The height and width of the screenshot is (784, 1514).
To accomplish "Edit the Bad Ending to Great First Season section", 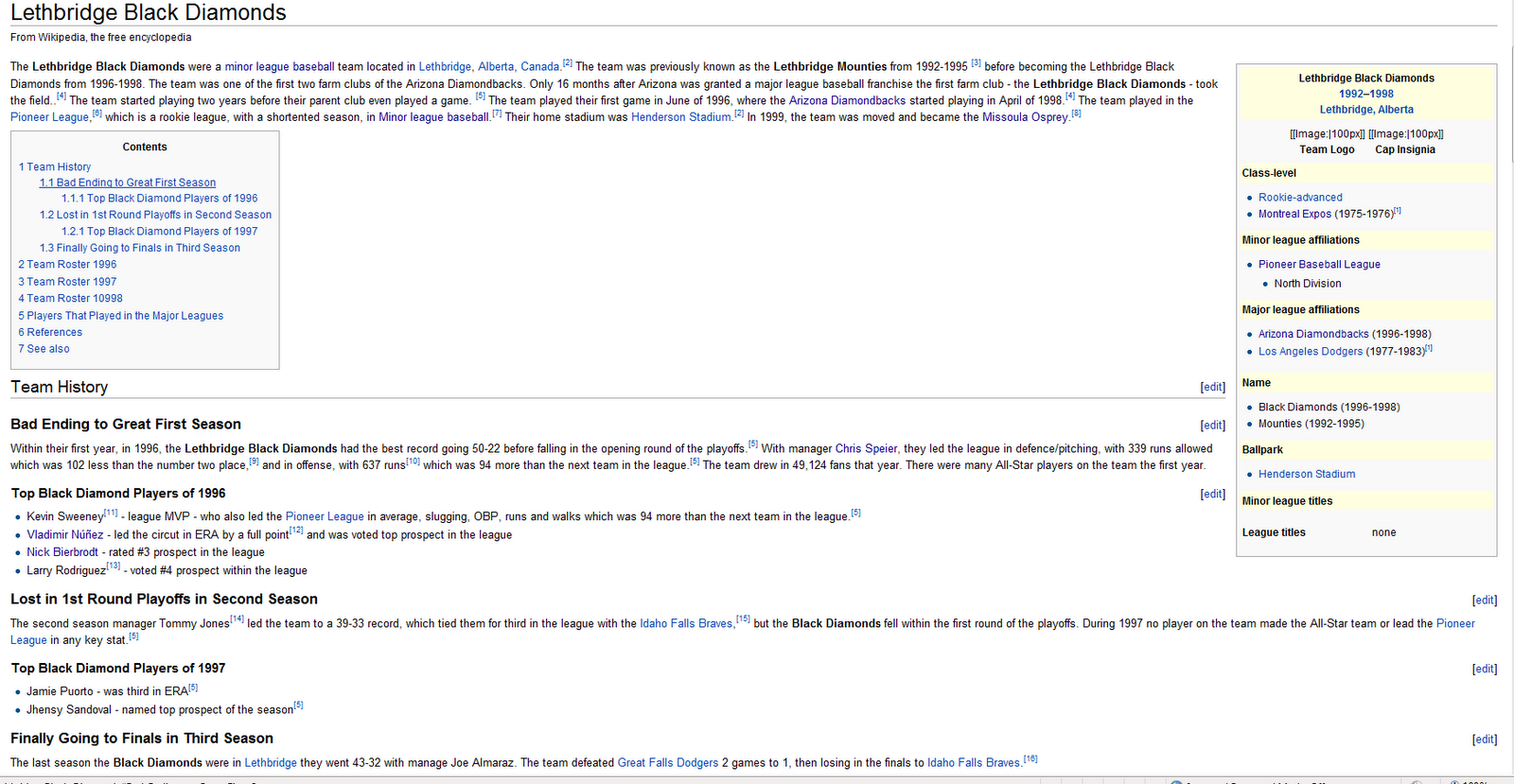I will (x=1212, y=426).
